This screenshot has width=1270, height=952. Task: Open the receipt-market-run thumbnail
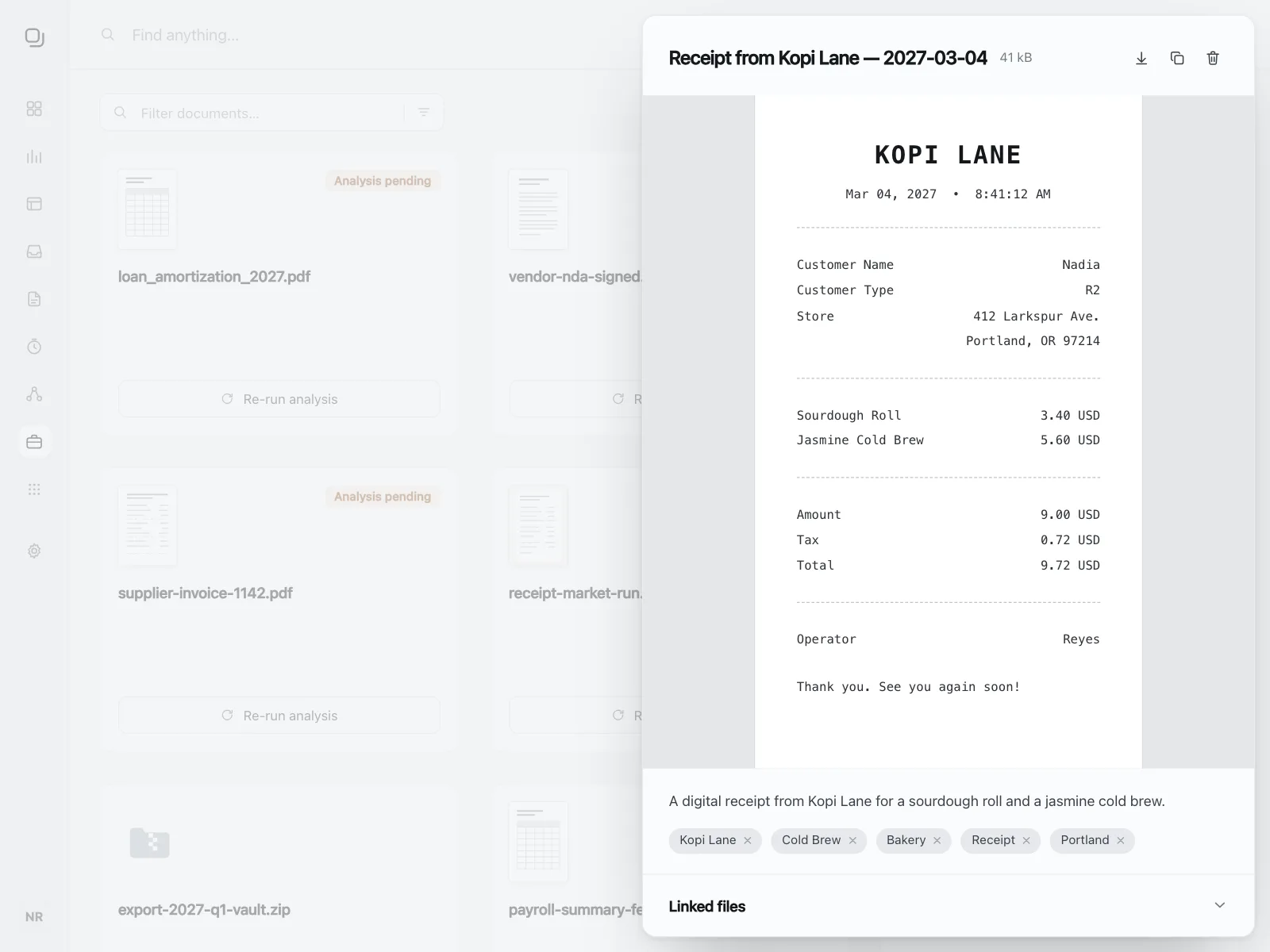point(538,525)
